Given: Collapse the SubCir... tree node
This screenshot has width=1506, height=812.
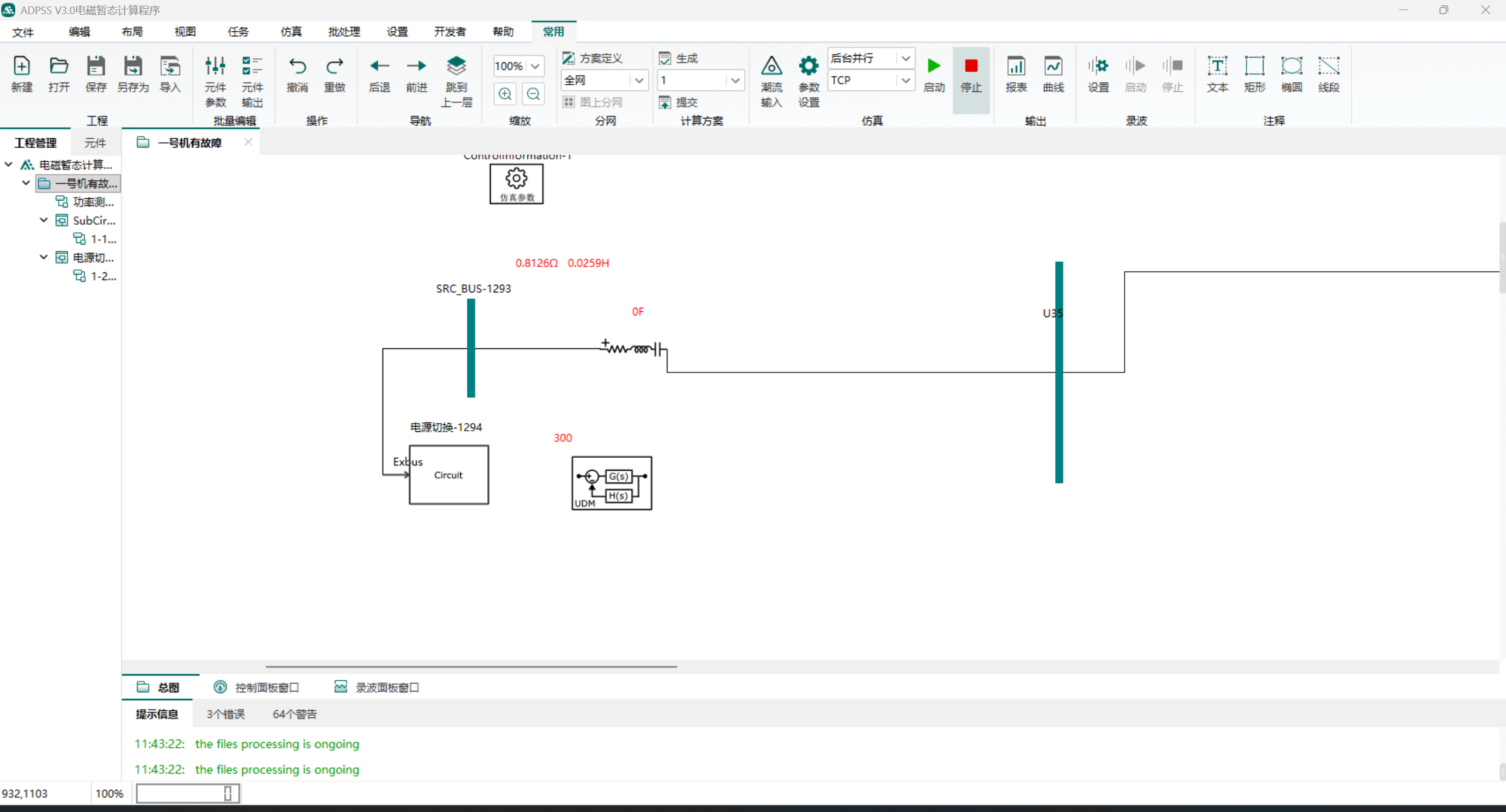Looking at the screenshot, I should 44,220.
